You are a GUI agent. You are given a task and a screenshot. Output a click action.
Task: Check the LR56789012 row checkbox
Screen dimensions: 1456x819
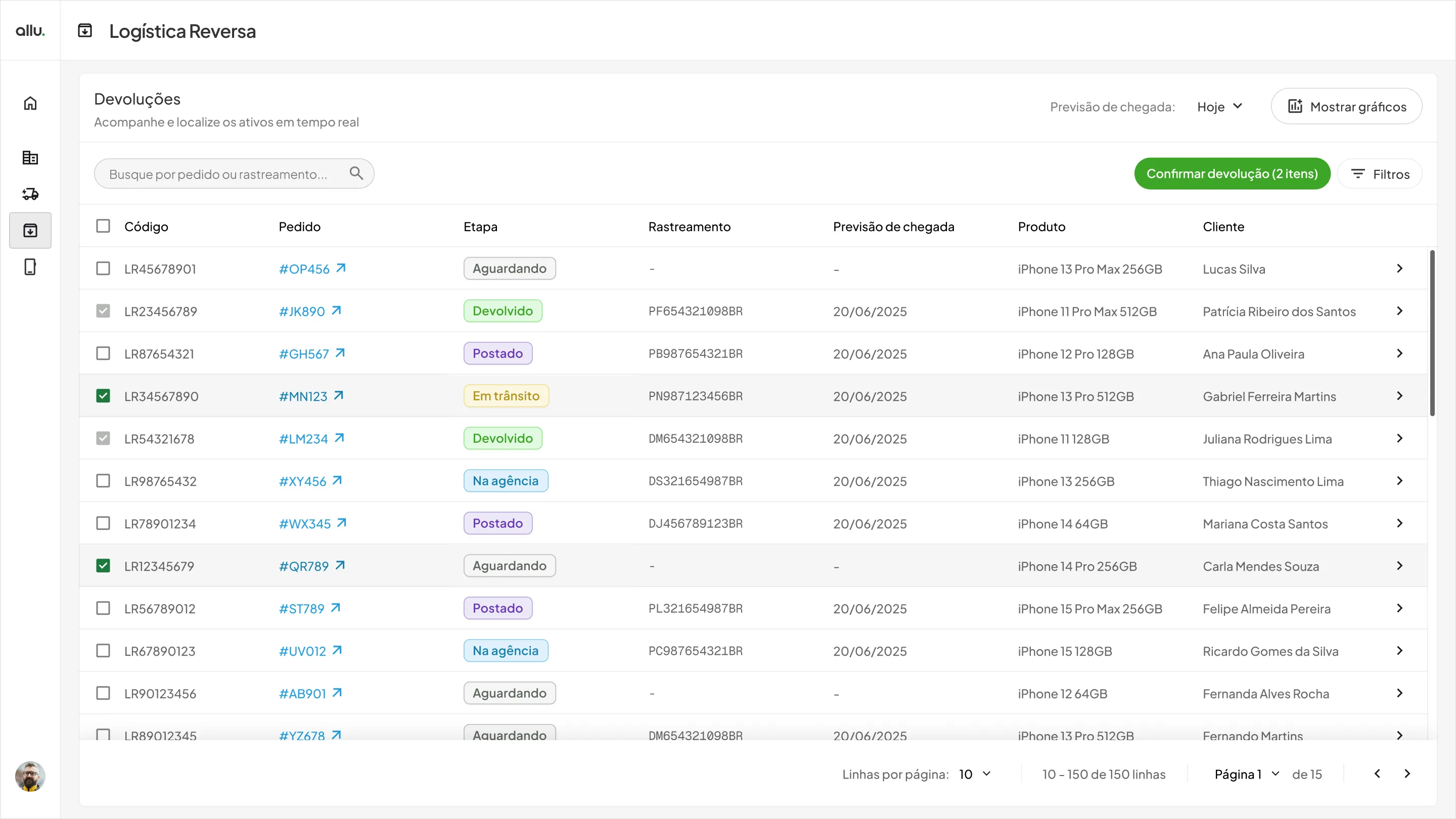103,608
